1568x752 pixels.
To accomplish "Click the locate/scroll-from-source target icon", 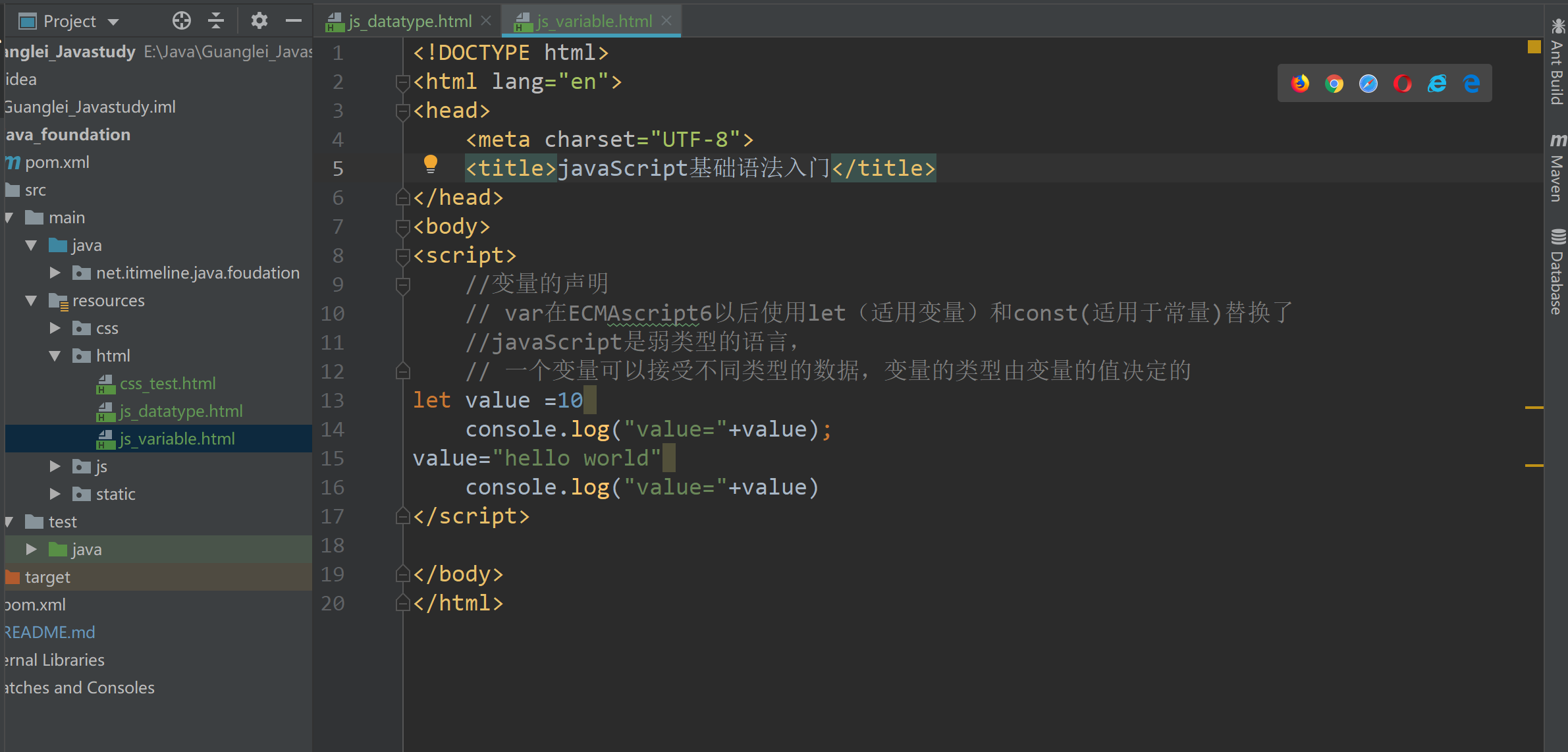I will pos(182,21).
